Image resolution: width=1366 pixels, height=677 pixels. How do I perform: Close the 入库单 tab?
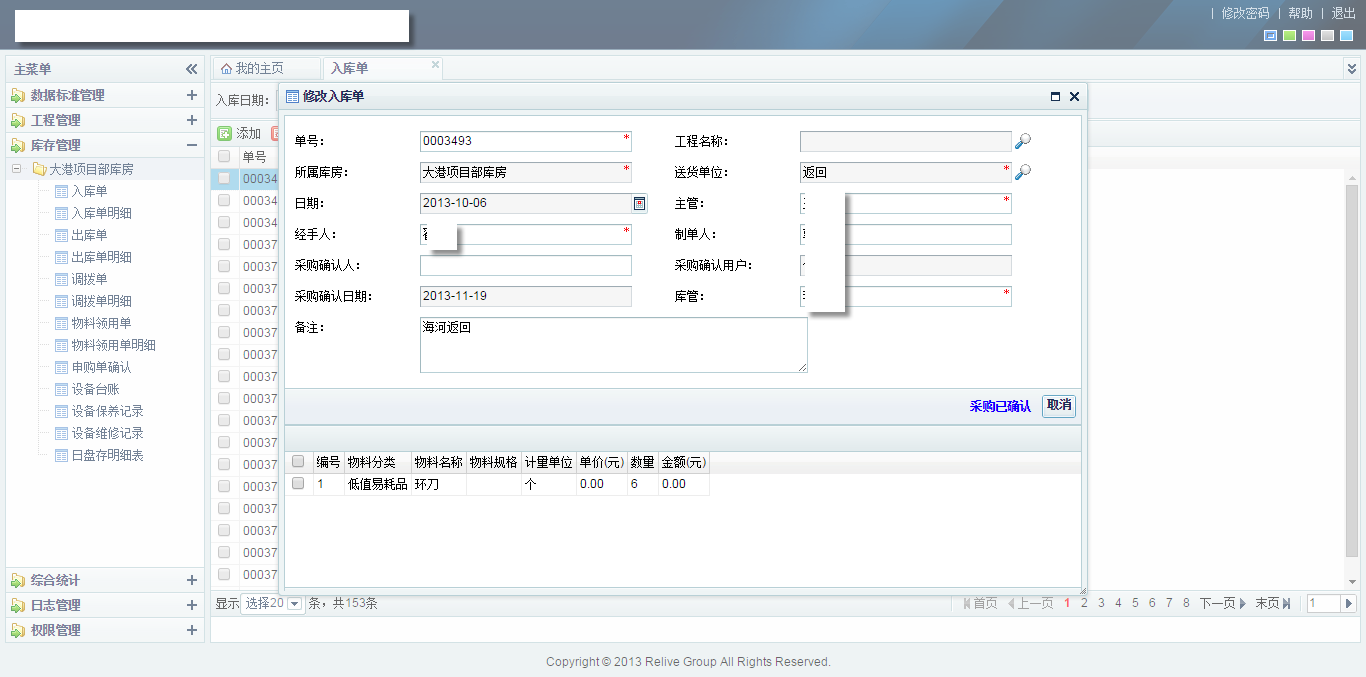(435, 65)
